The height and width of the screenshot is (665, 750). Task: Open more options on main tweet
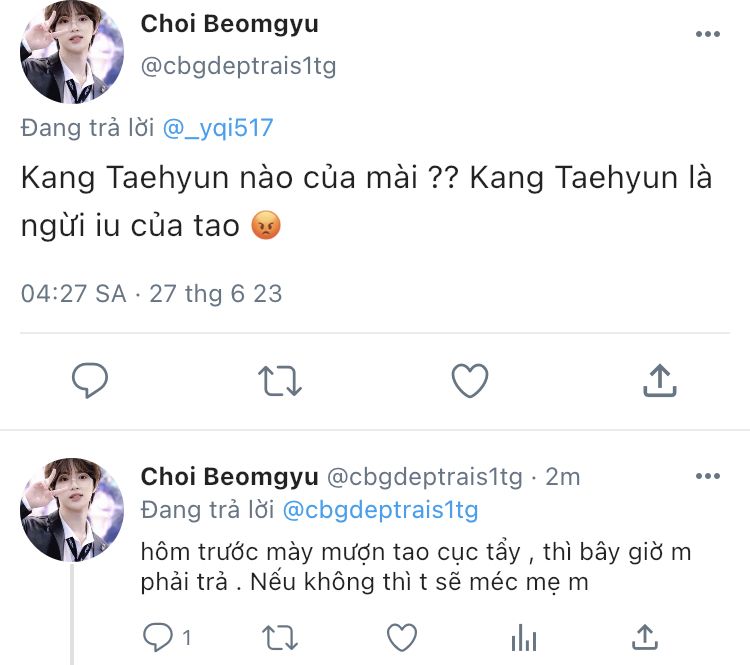point(707,34)
